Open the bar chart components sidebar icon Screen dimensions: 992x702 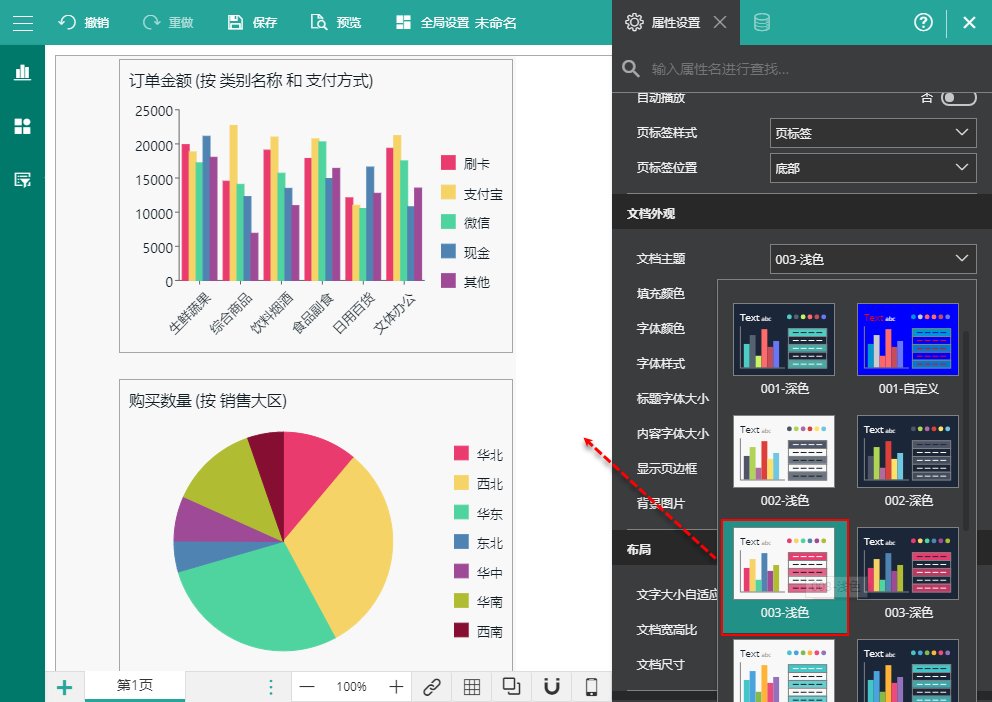[x=23, y=72]
